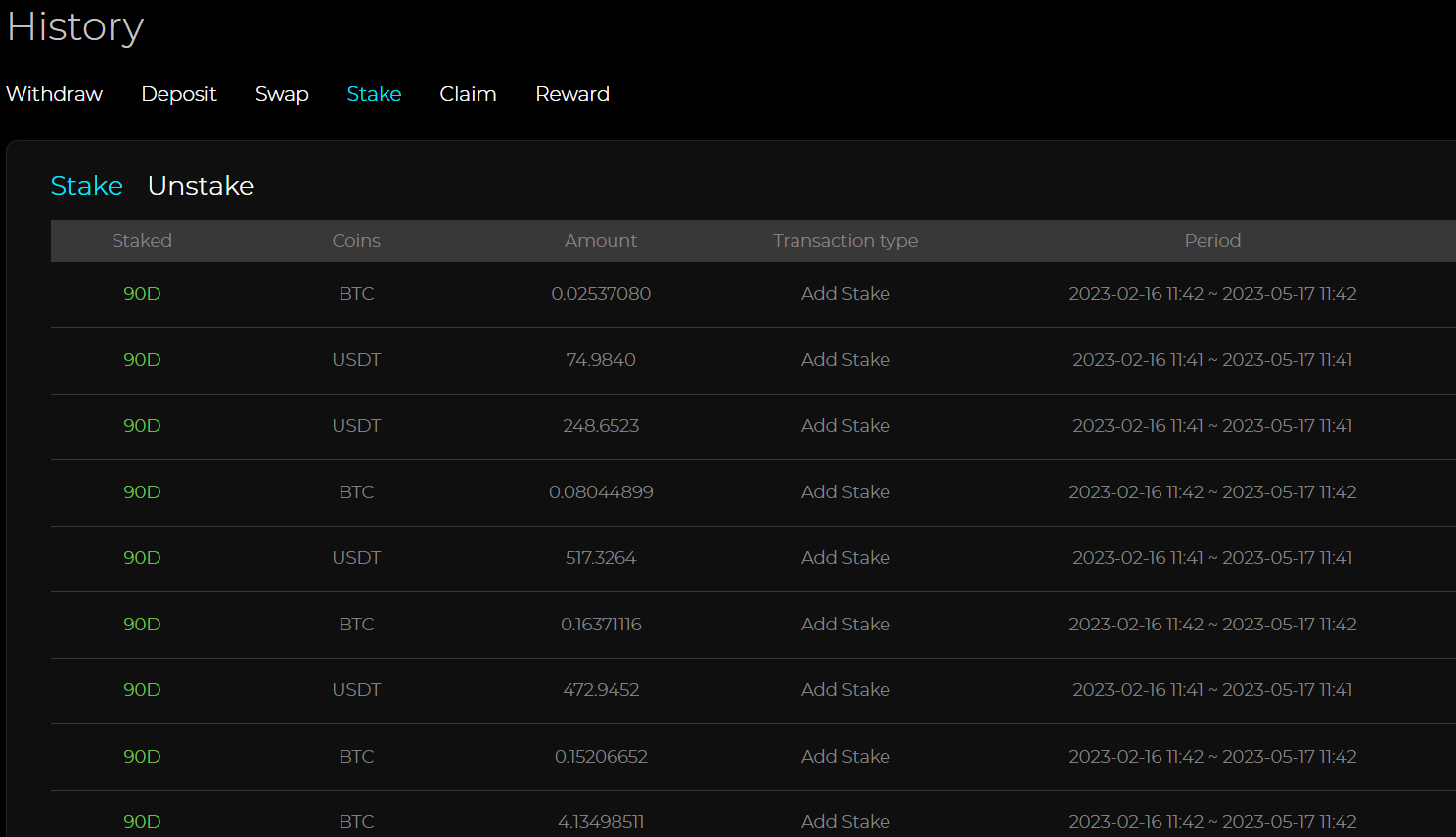This screenshot has height=837, width=1456.
Task: Switch to the Unstake sub-tab
Action: (x=201, y=186)
